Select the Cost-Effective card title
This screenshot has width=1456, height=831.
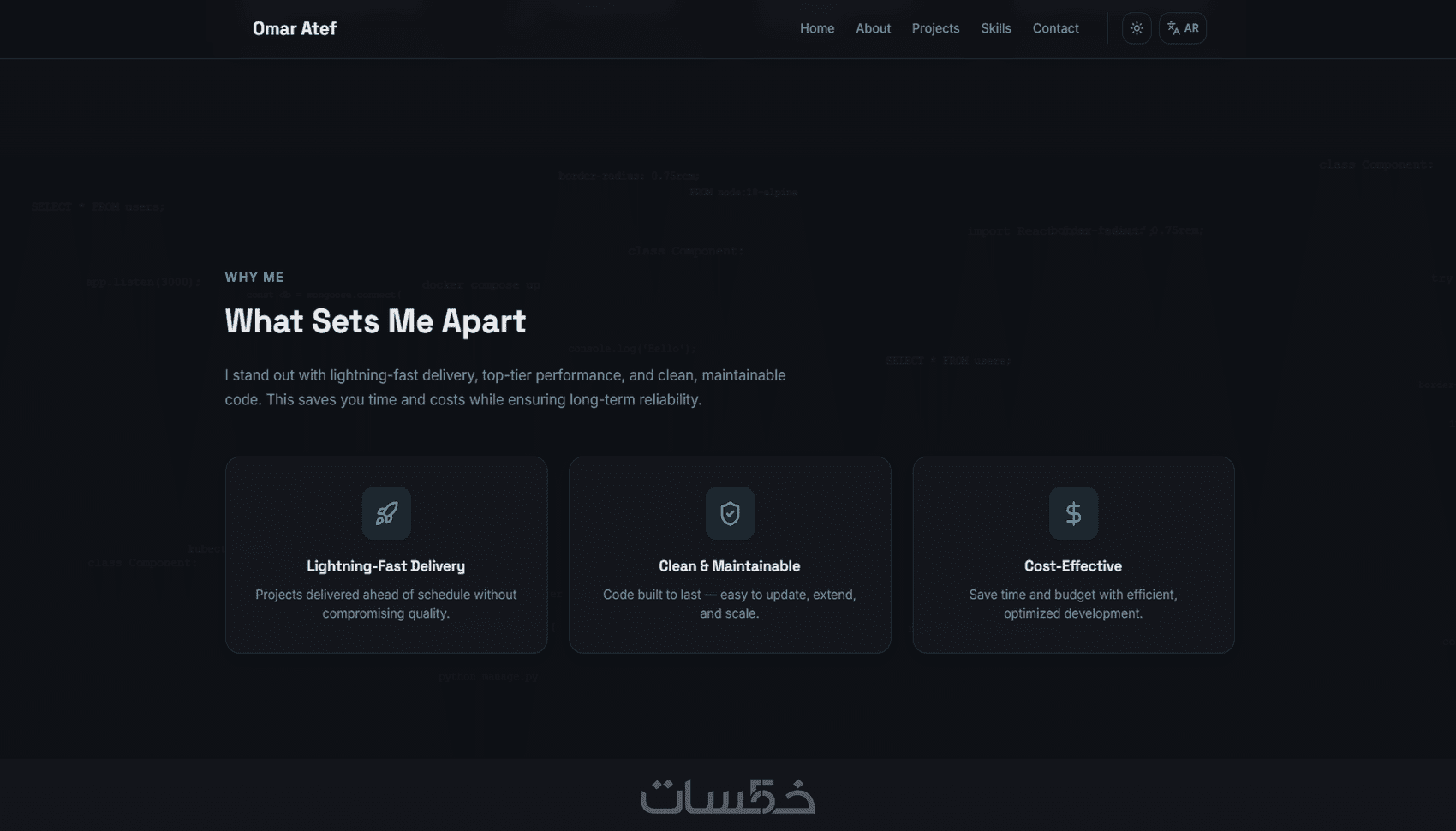(x=1073, y=566)
